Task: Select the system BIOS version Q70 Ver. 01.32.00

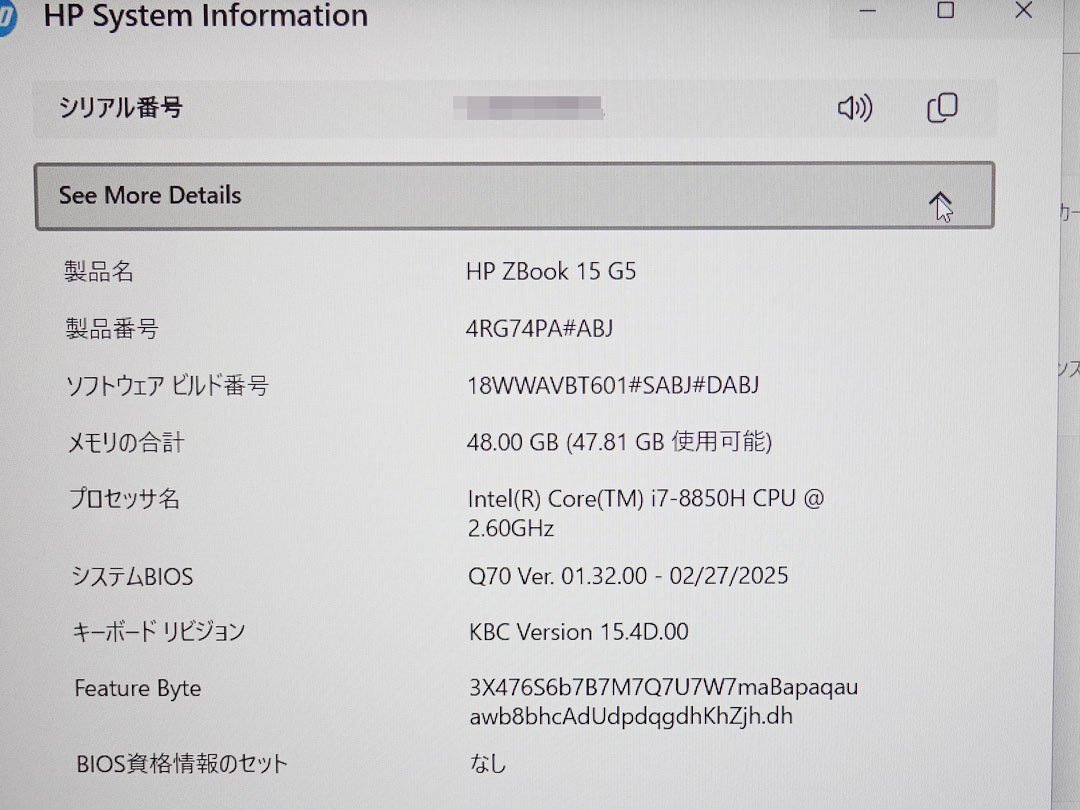Action: pos(627,576)
